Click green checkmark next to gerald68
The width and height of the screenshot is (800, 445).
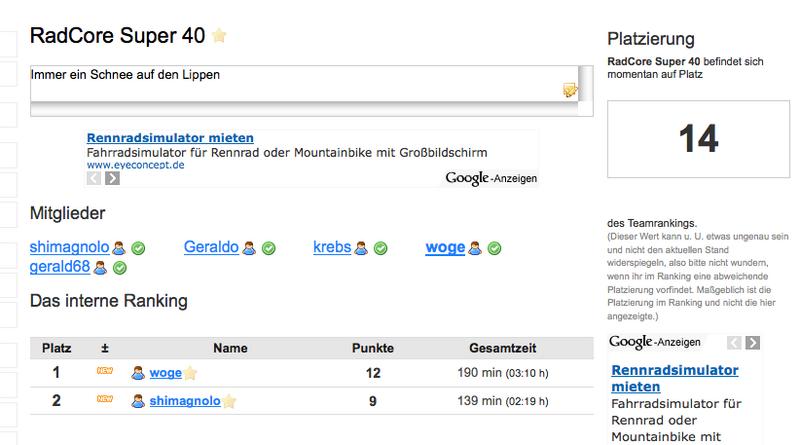[119, 268]
